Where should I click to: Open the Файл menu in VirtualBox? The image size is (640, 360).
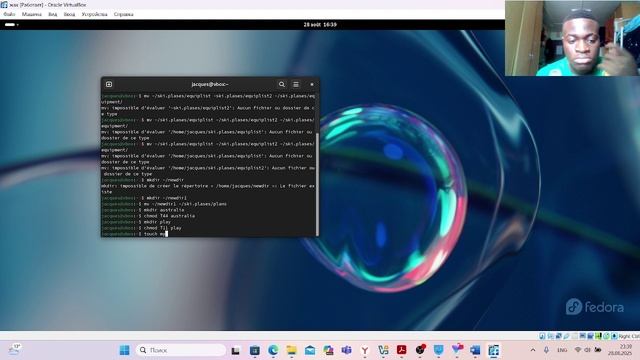(9, 14)
